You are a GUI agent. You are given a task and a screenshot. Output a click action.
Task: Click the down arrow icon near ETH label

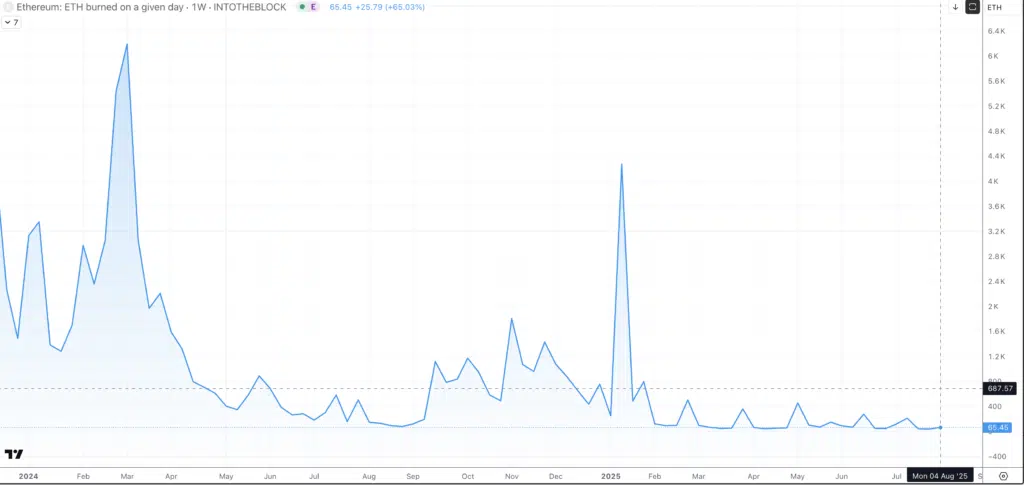(x=955, y=7)
